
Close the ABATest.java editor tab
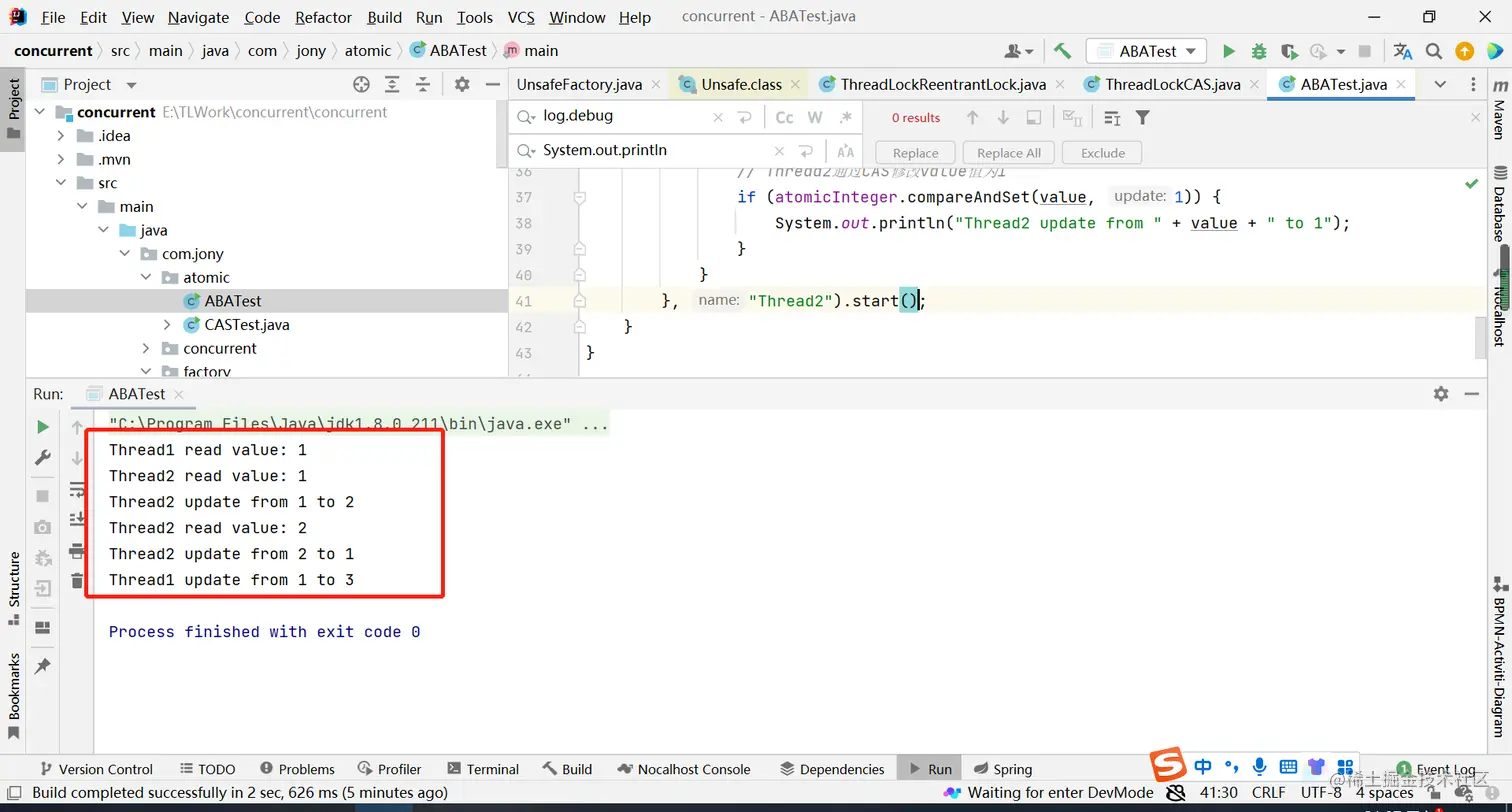tap(1402, 85)
